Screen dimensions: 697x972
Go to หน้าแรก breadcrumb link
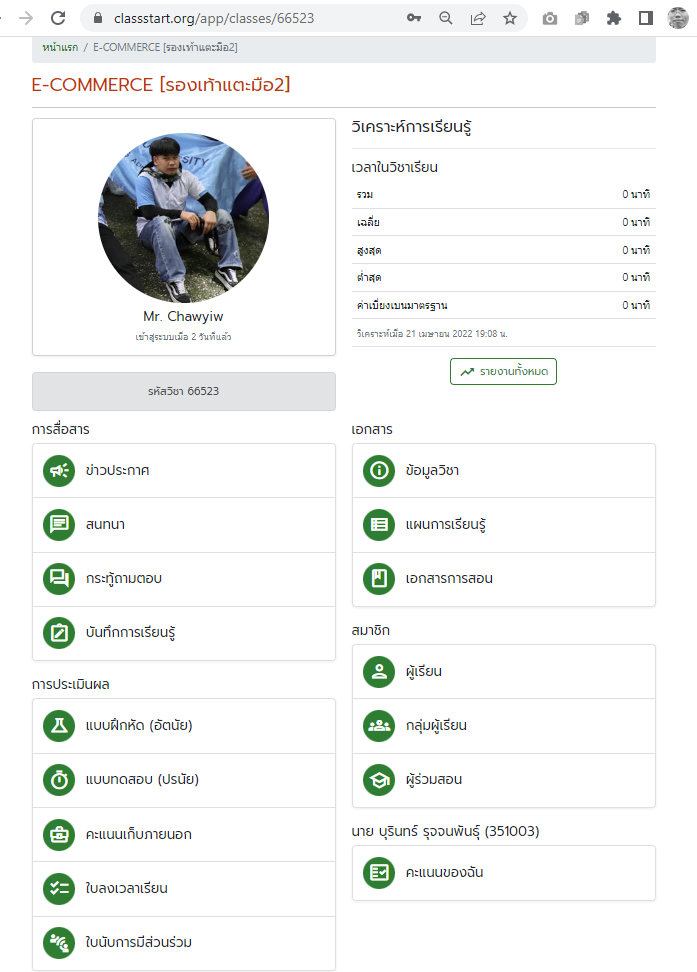pyautogui.click(x=60, y=47)
